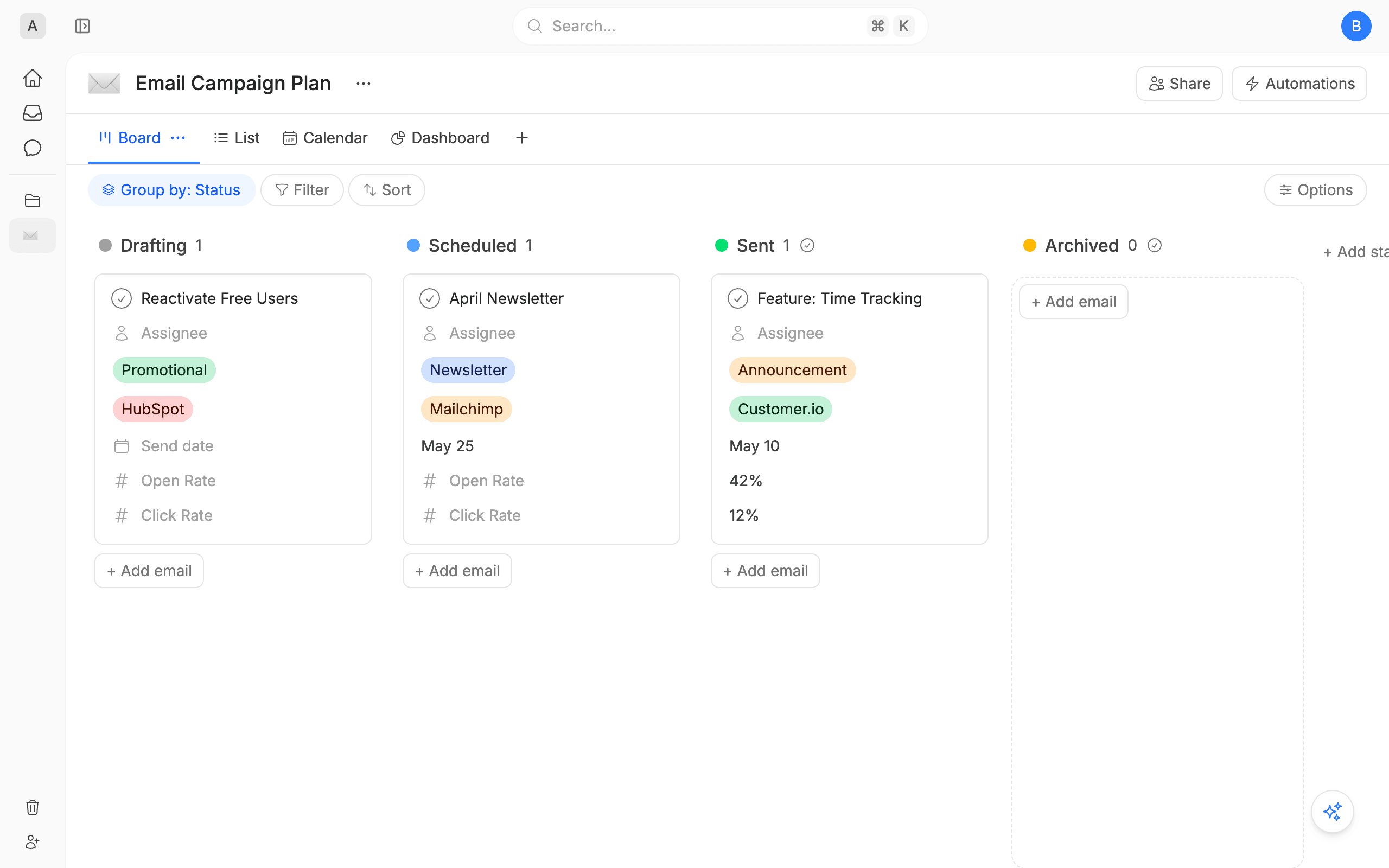The image size is (1389, 868).
Task: Click the orange Archived status dot
Action: [1030, 246]
